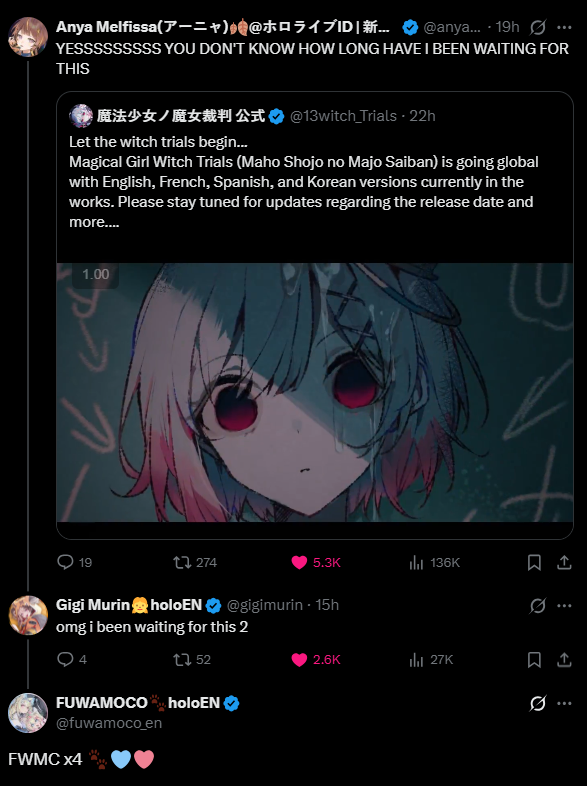The width and height of the screenshot is (587, 786).
Task: Open the @13witch_Trials profile link
Action: (343, 116)
